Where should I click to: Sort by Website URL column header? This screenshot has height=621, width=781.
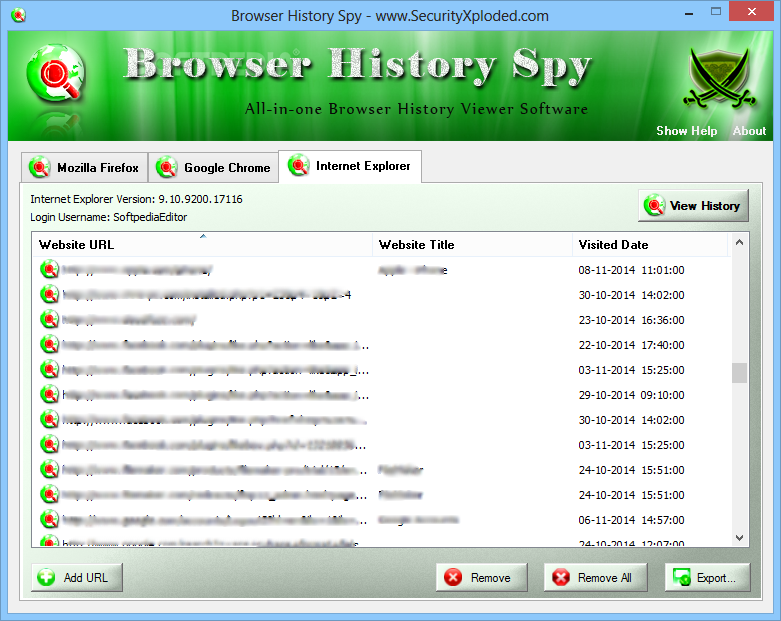click(x=202, y=245)
